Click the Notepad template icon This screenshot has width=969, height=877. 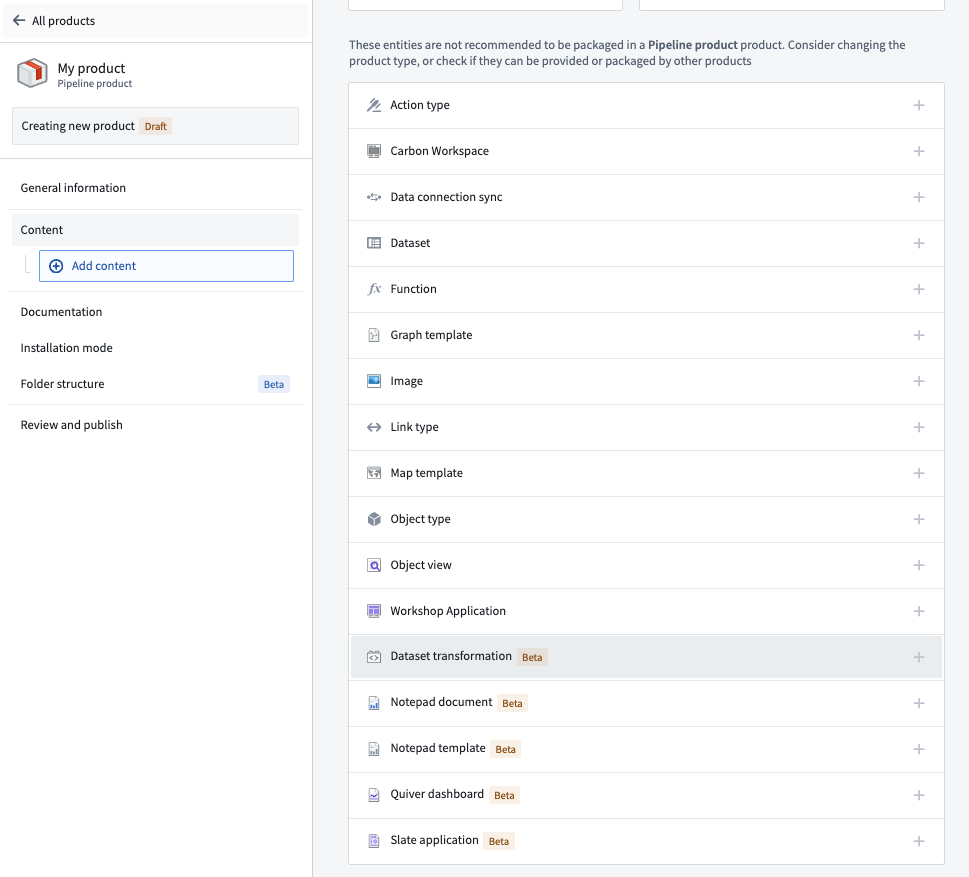click(x=374, y=749)
